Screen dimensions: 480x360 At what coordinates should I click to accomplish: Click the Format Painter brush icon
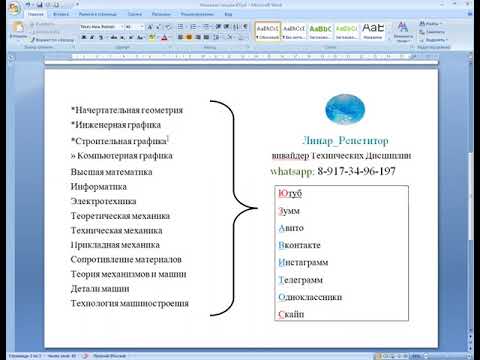click(x=32, y=40)
